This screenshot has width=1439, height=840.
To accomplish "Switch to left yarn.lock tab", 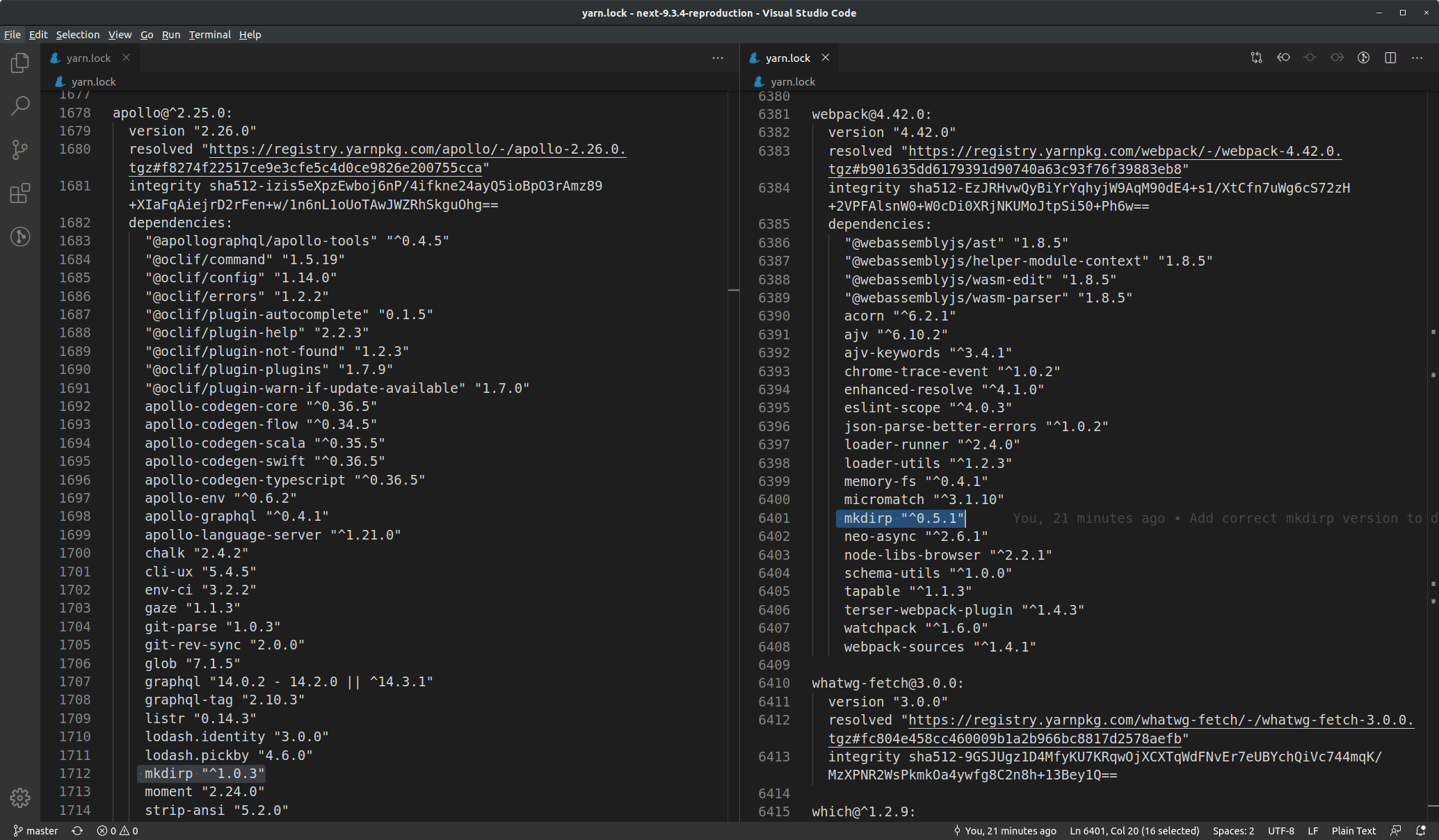I will pos(88,58).
